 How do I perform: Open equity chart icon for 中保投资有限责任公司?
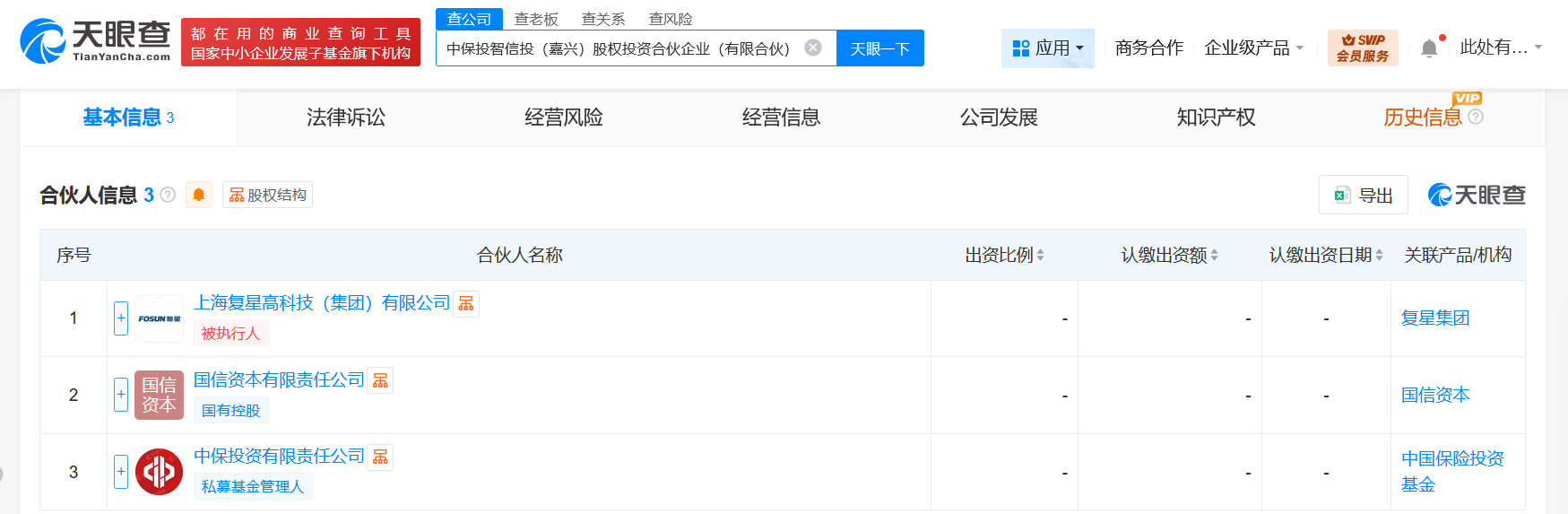[380, 457]
